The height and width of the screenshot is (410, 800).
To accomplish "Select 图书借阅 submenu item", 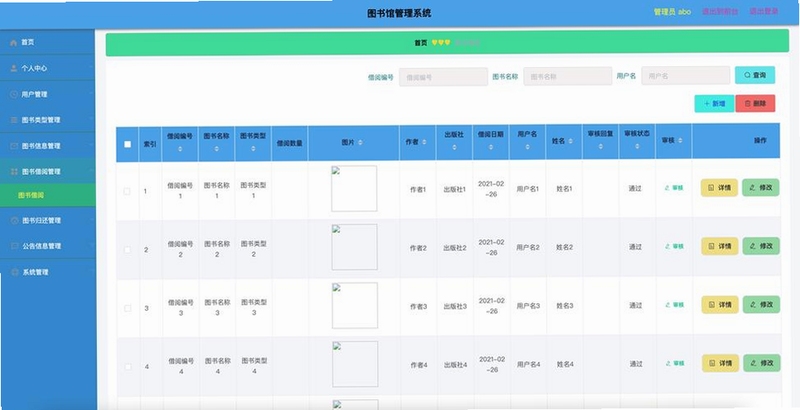I will (47, 195).
